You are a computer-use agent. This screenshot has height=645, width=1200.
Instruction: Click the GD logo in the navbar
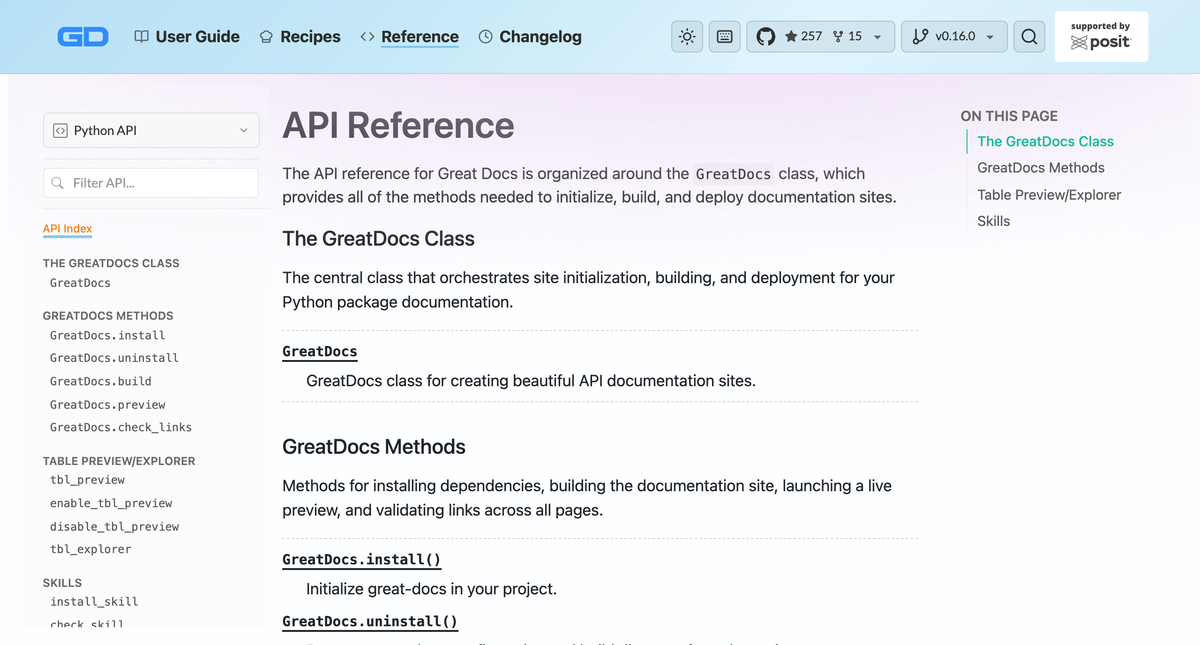(x=84, y=37)
